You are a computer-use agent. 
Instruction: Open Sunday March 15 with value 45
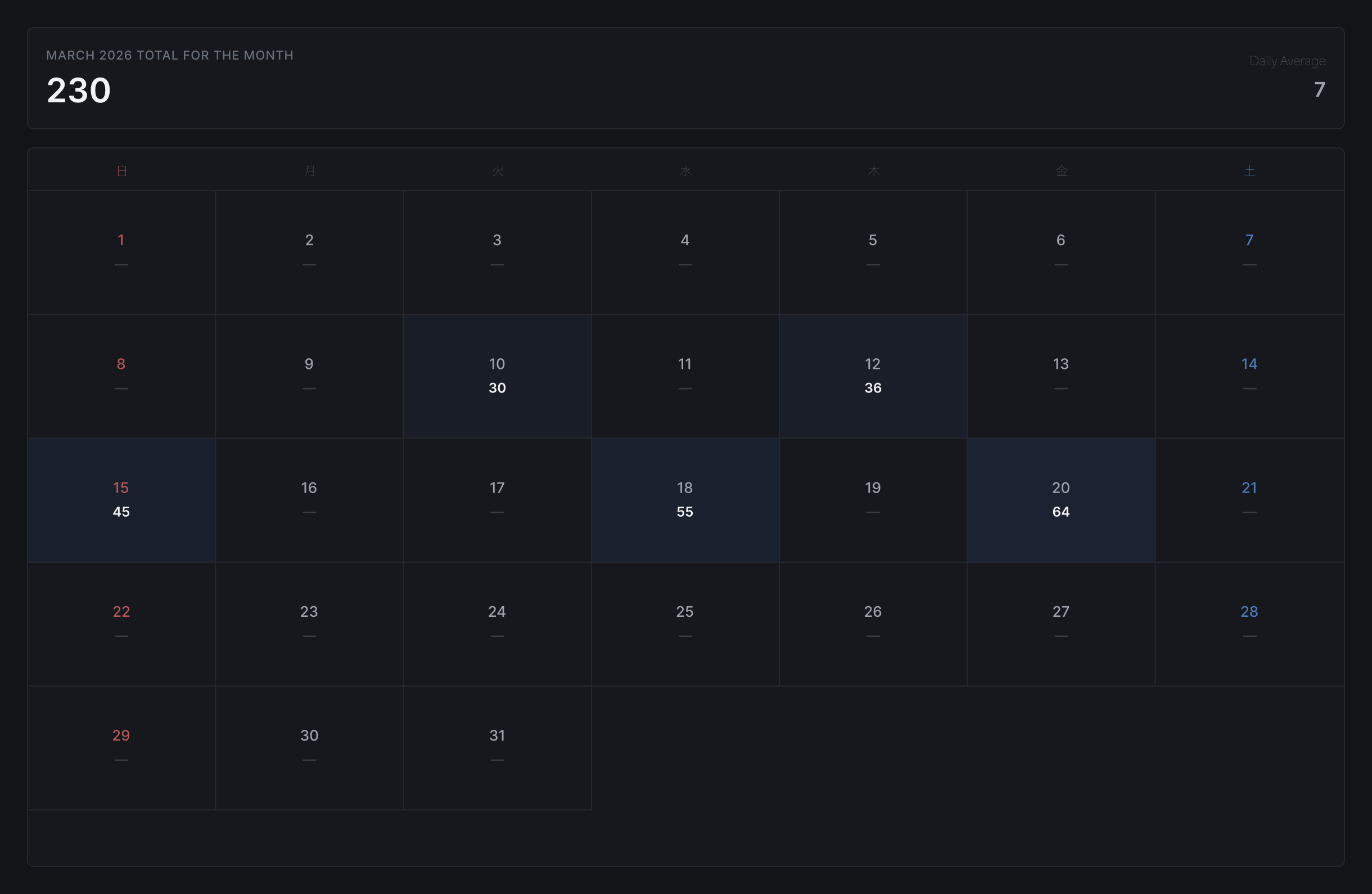121,500
